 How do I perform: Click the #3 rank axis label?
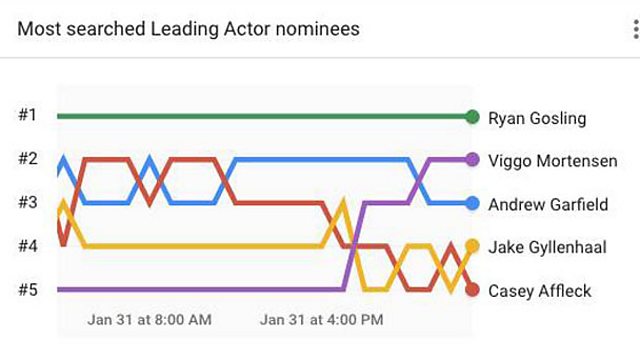point(28,202)
